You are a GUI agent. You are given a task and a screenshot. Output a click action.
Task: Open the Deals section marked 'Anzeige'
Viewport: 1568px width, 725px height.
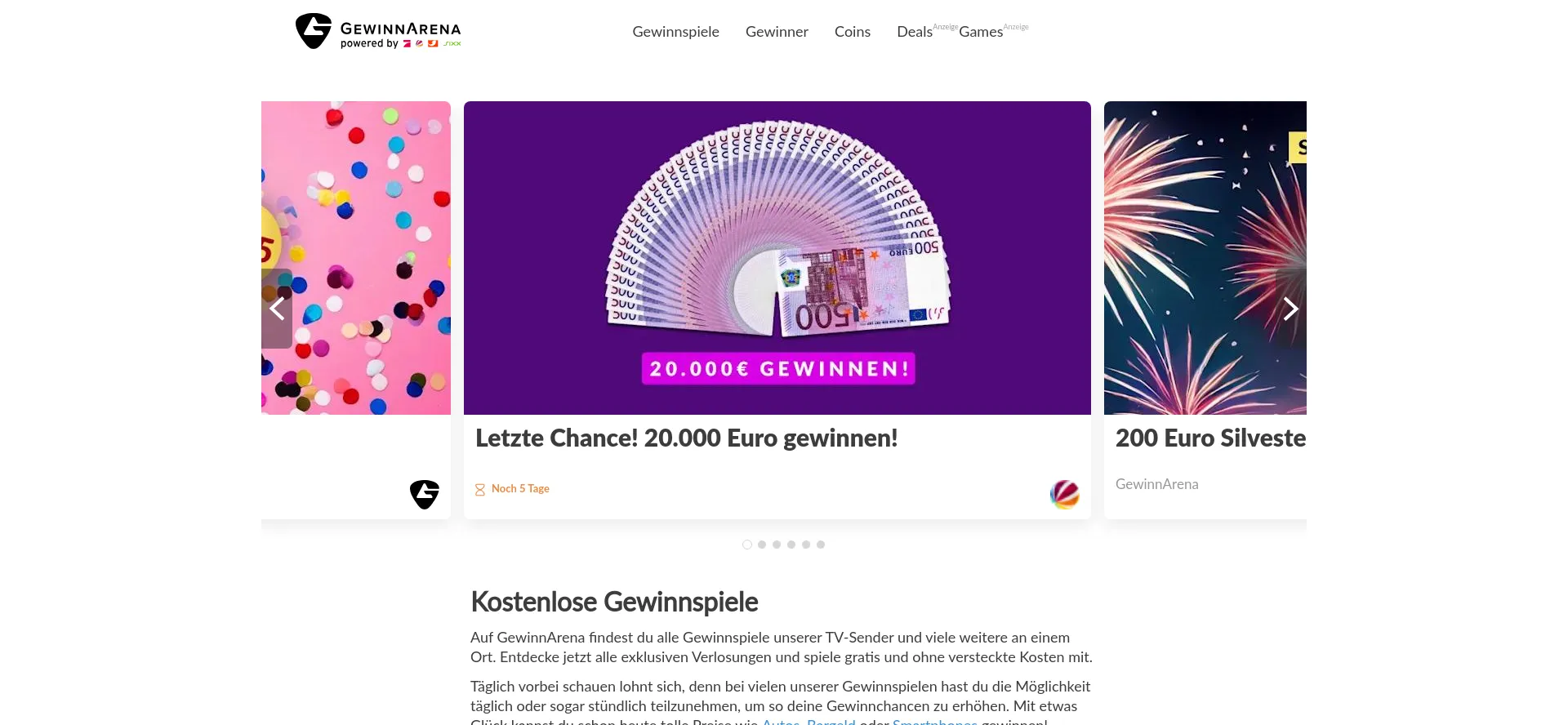pyautogui.click(x=914, y=32)
